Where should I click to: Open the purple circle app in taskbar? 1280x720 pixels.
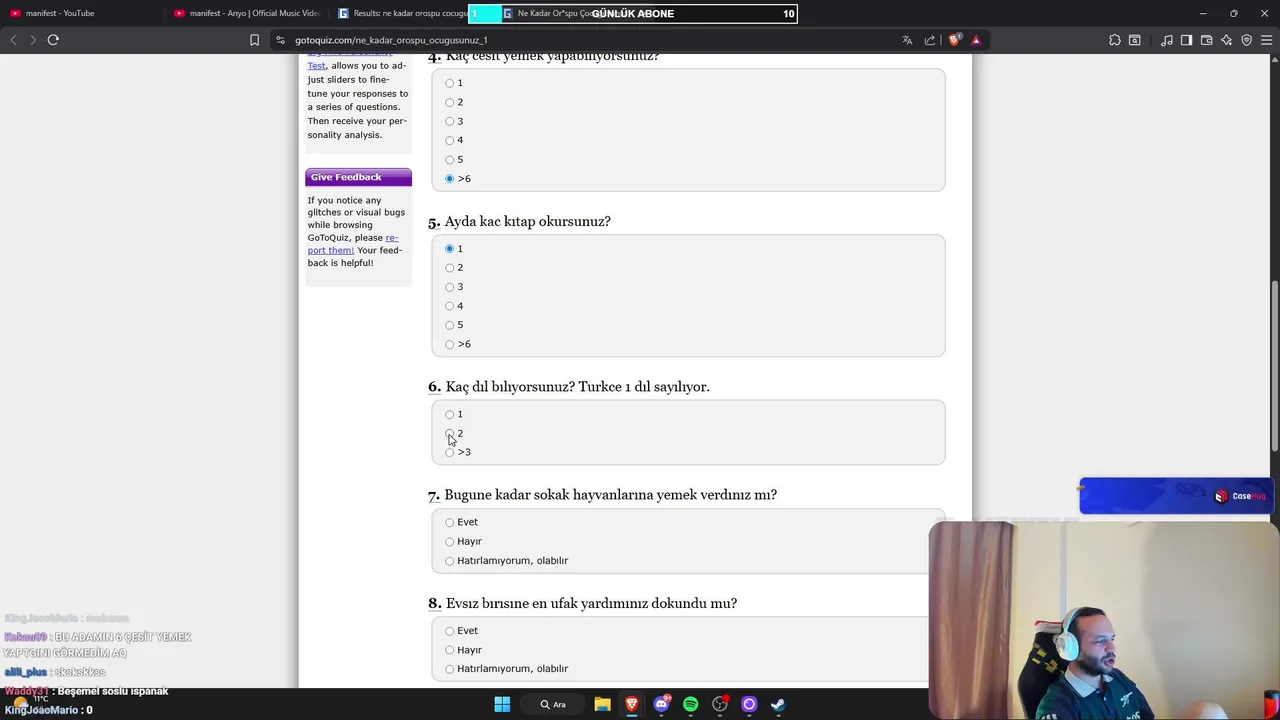pos(749,704)
